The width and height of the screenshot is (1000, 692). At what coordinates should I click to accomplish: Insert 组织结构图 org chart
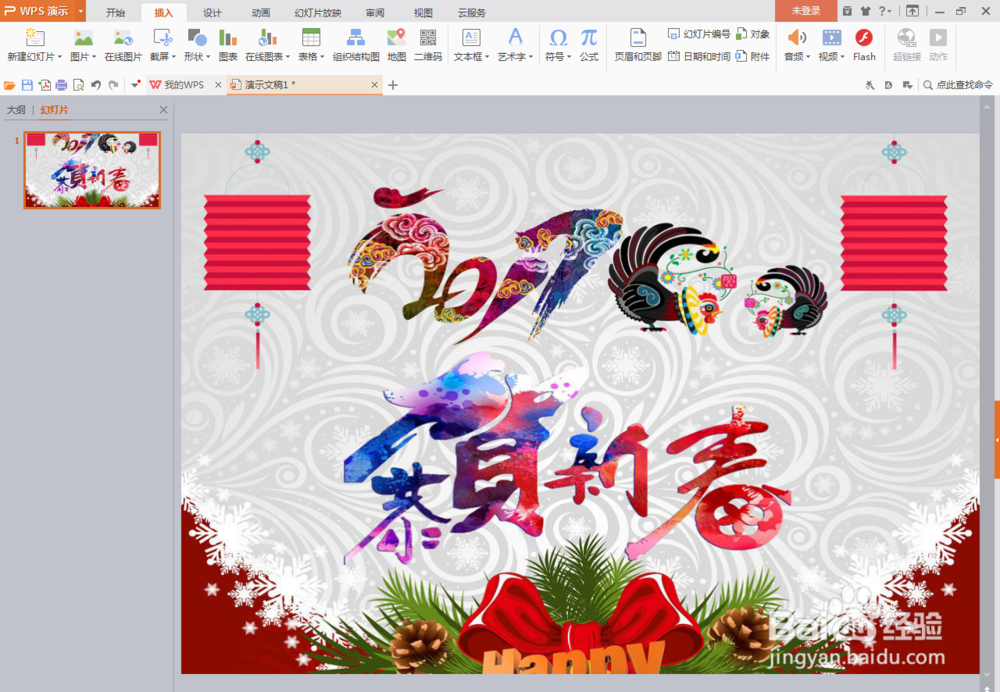[356, 44]
